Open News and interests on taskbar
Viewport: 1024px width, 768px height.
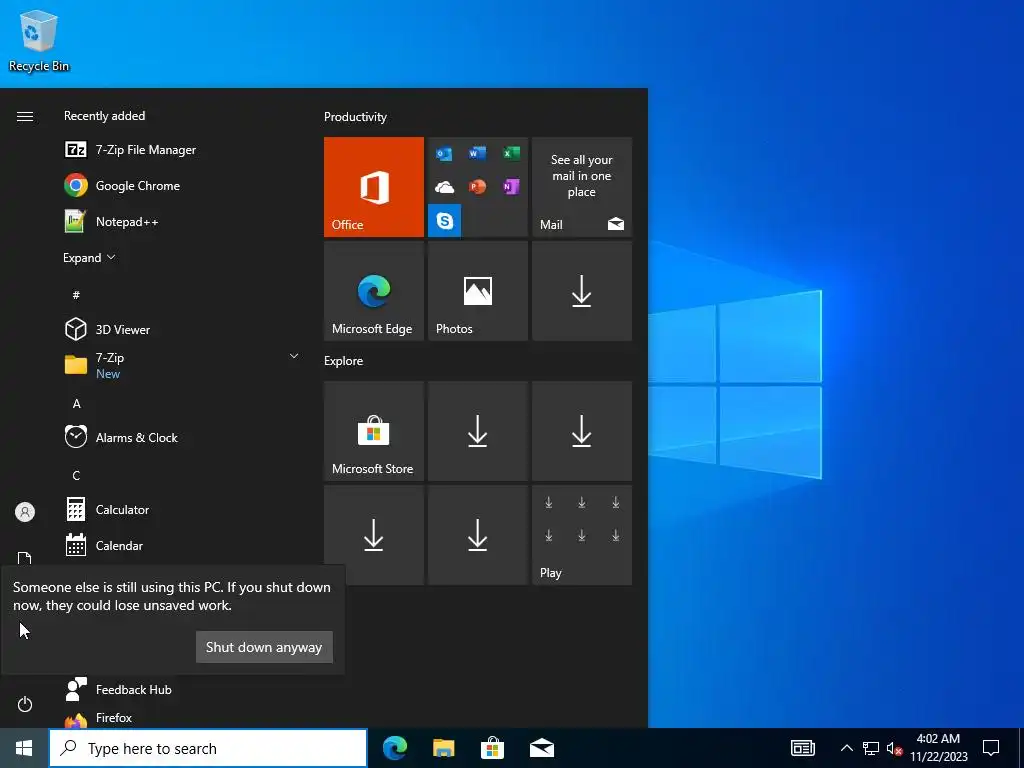pyautogui.click(x=803, y=748)
